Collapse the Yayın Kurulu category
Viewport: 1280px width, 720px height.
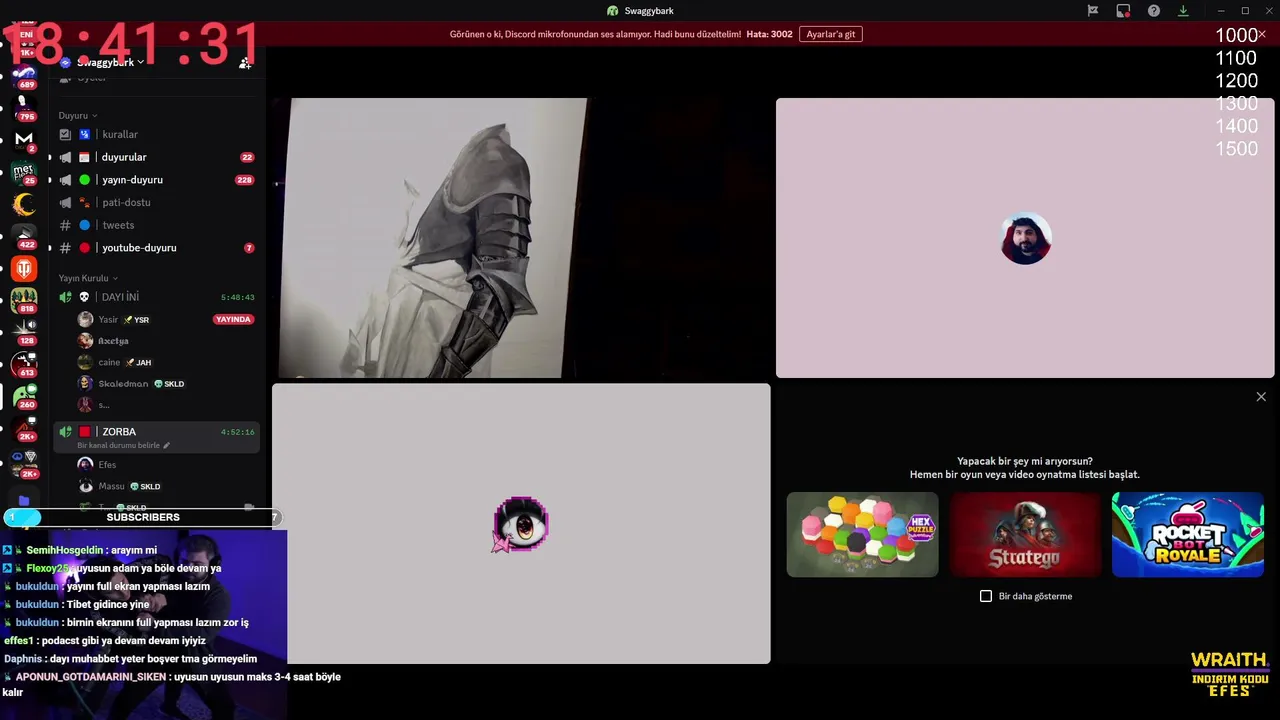point(88,278)
